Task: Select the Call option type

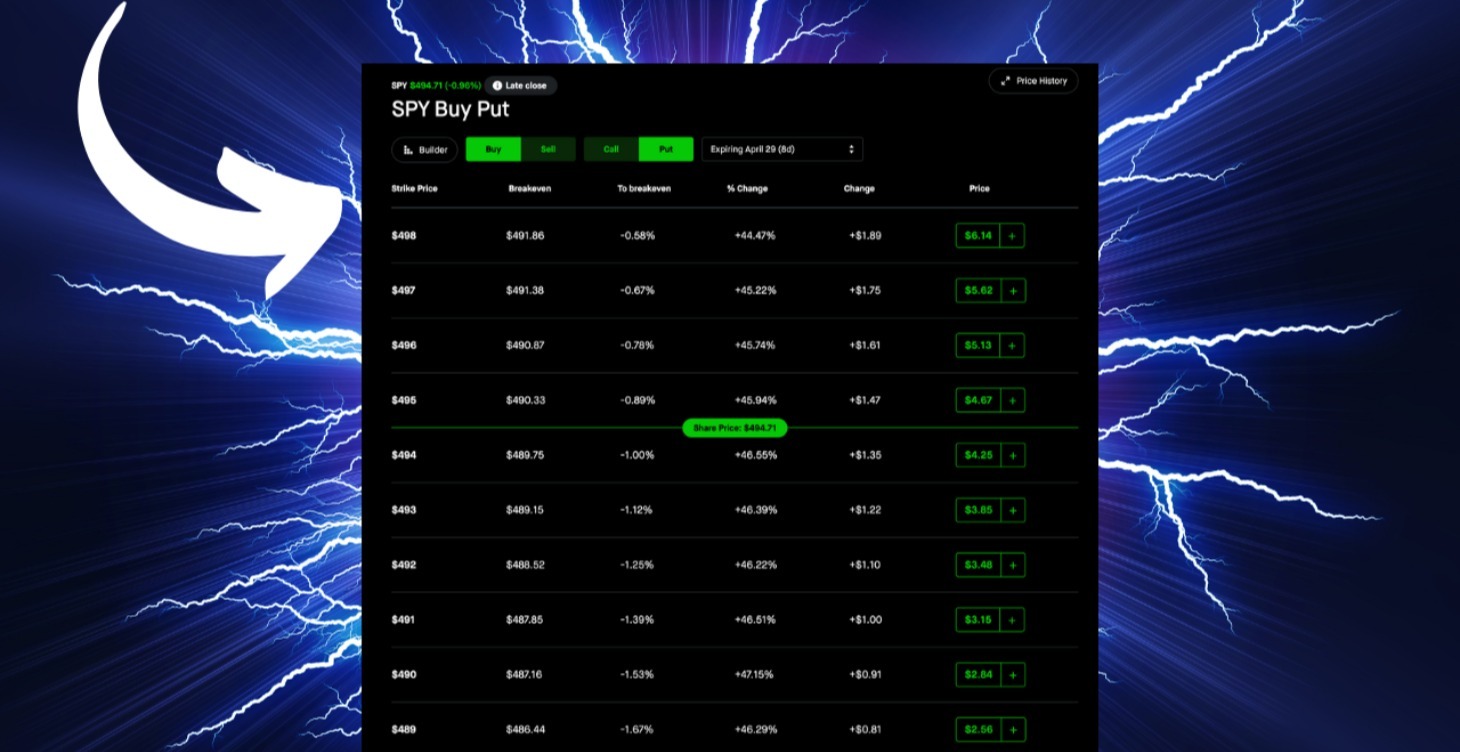Action: [x=610, y=148]
